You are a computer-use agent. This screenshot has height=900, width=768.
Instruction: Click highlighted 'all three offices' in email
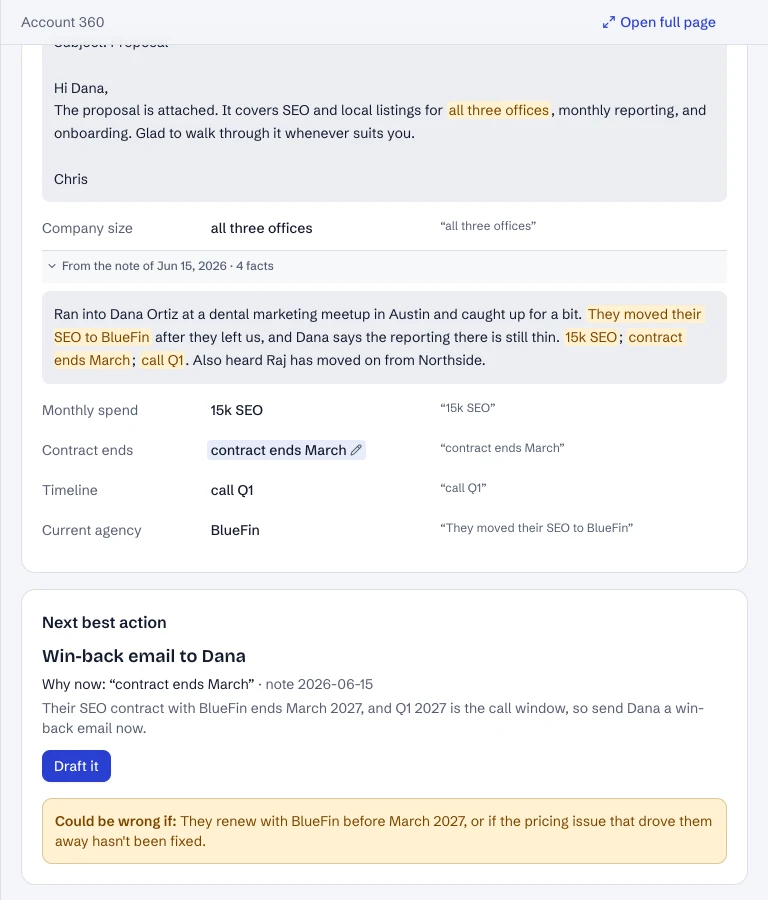(498, 110)
